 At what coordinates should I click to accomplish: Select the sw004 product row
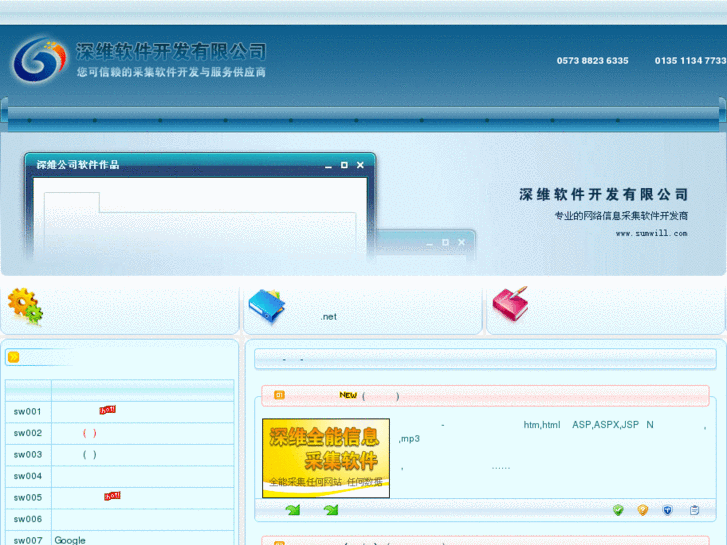pyautogui.click(x=120, y=476)
